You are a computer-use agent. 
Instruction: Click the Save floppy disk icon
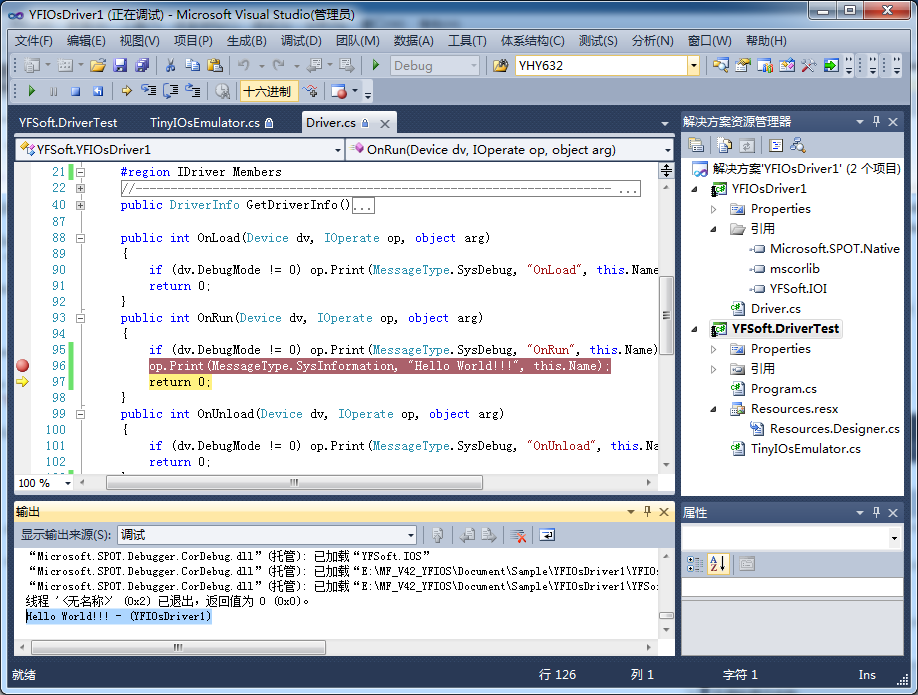point(120,66)
